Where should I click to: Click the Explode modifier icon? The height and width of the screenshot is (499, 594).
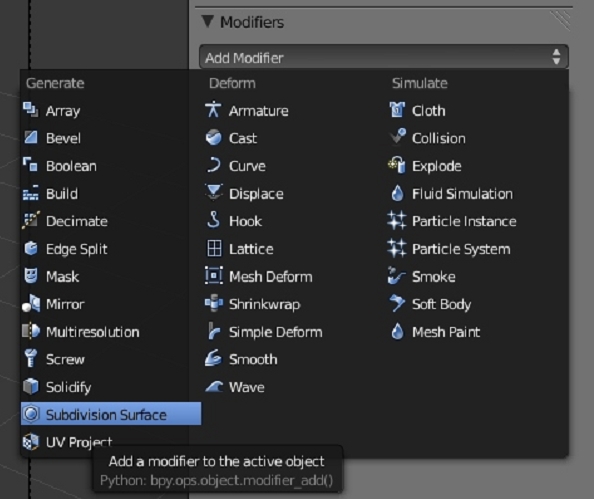pyautogui.click(x=397, y=166)
